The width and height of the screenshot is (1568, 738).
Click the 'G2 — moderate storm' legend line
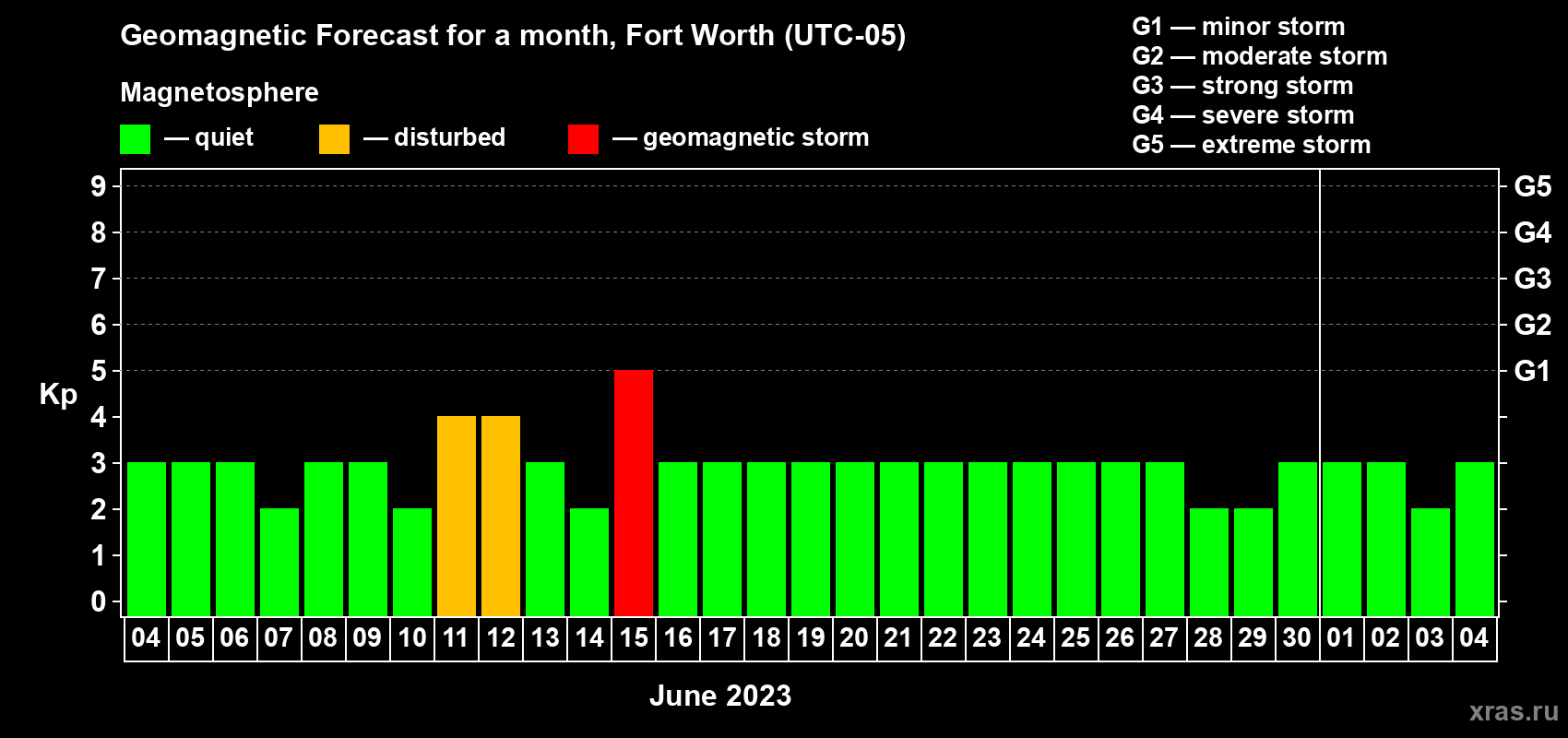pos(1259,56)
